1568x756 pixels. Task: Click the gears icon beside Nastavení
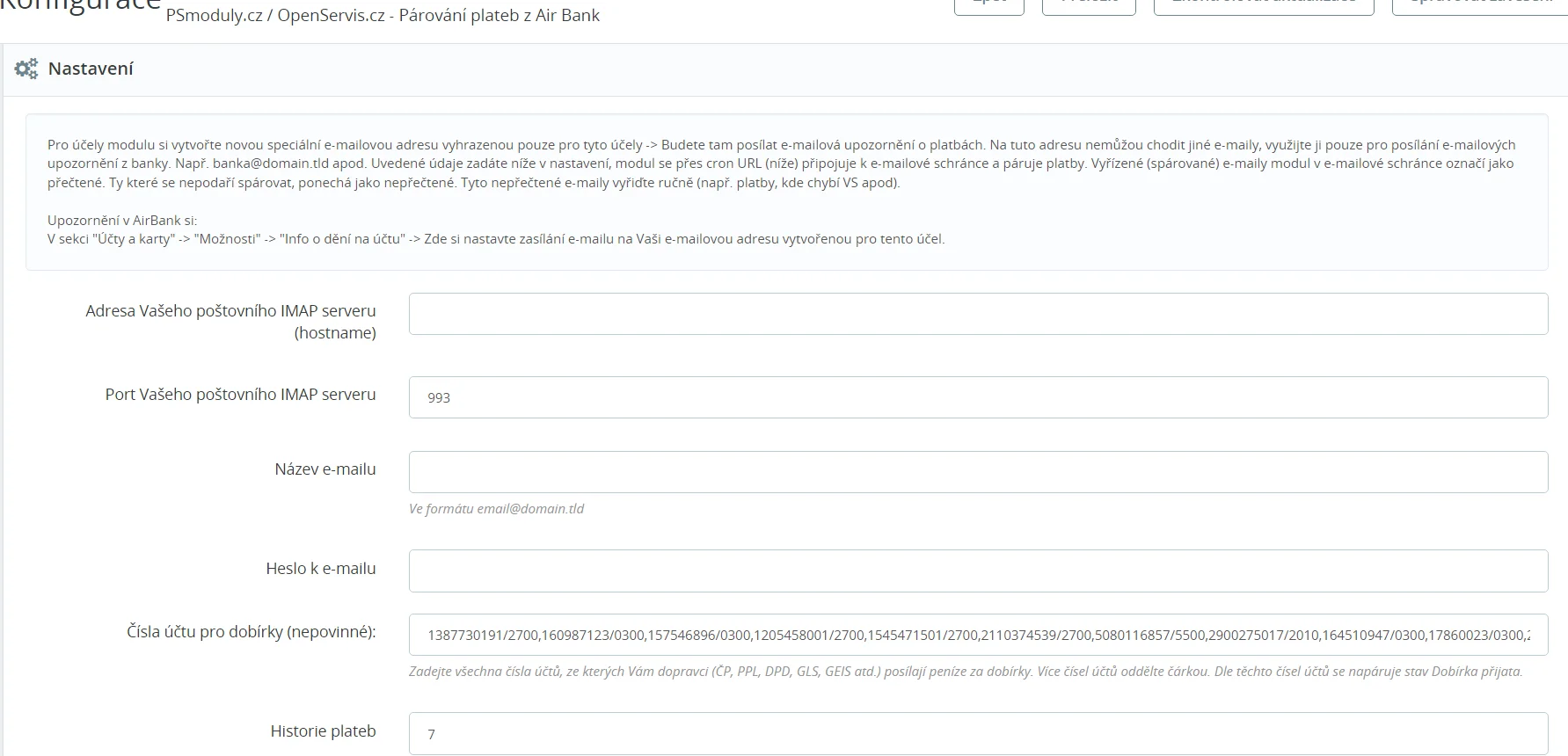[x=26, y=69]
